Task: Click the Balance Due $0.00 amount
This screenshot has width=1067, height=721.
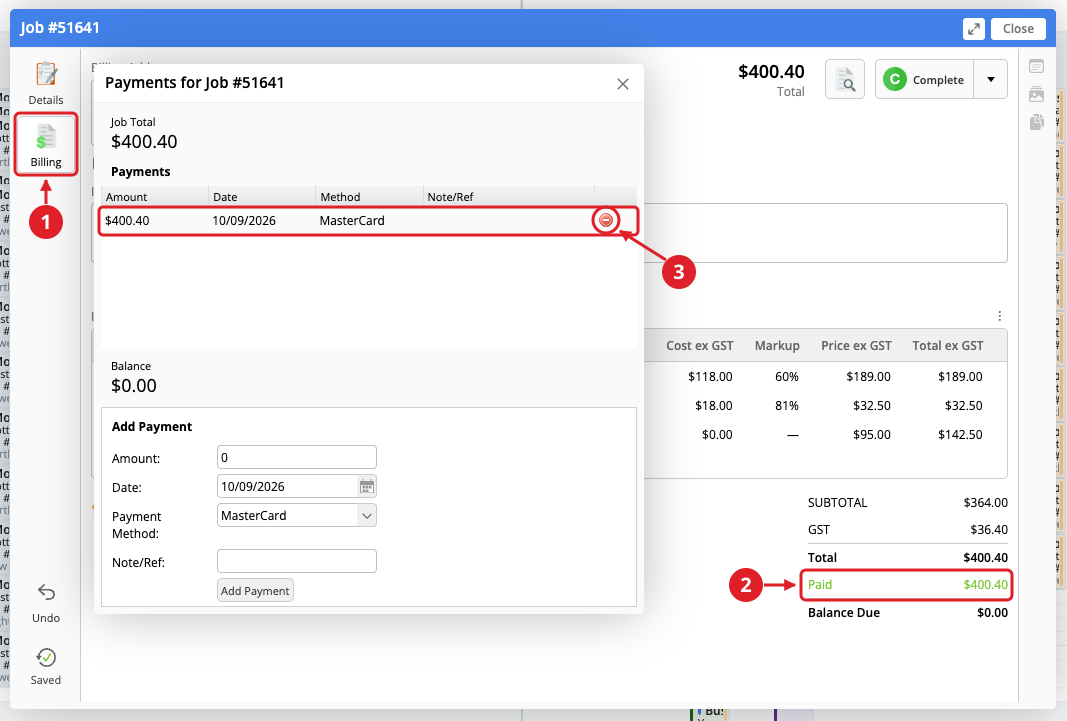Action: click(x=992, y=612)
